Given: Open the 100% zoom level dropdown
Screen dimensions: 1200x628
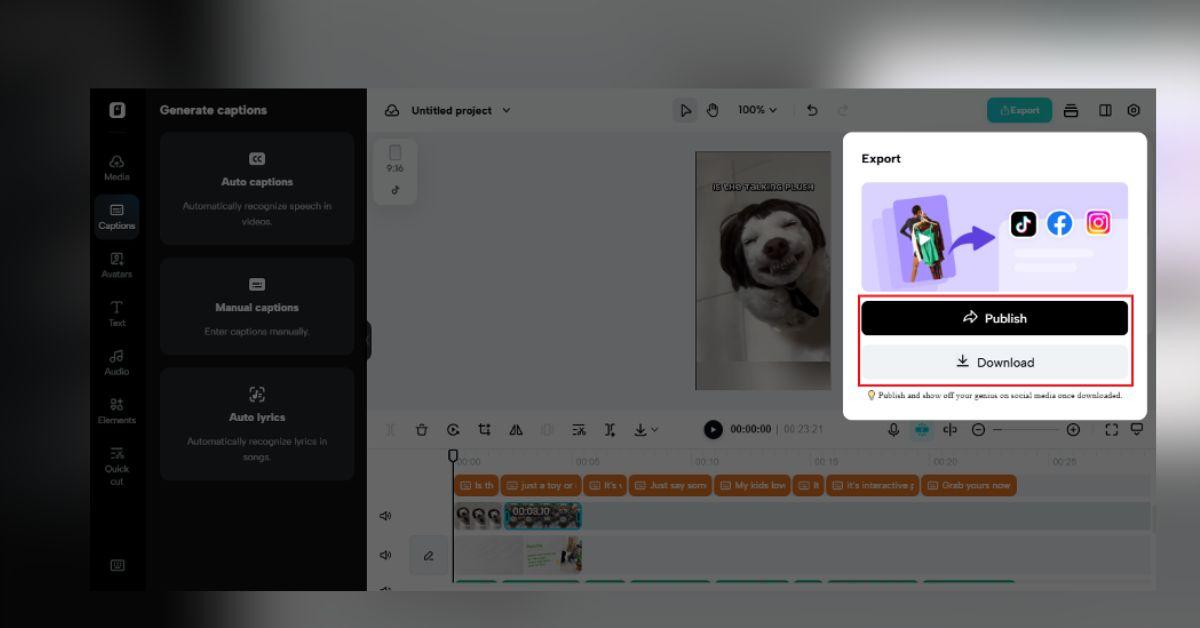Looking at the screenshot, I should (757, 110).
